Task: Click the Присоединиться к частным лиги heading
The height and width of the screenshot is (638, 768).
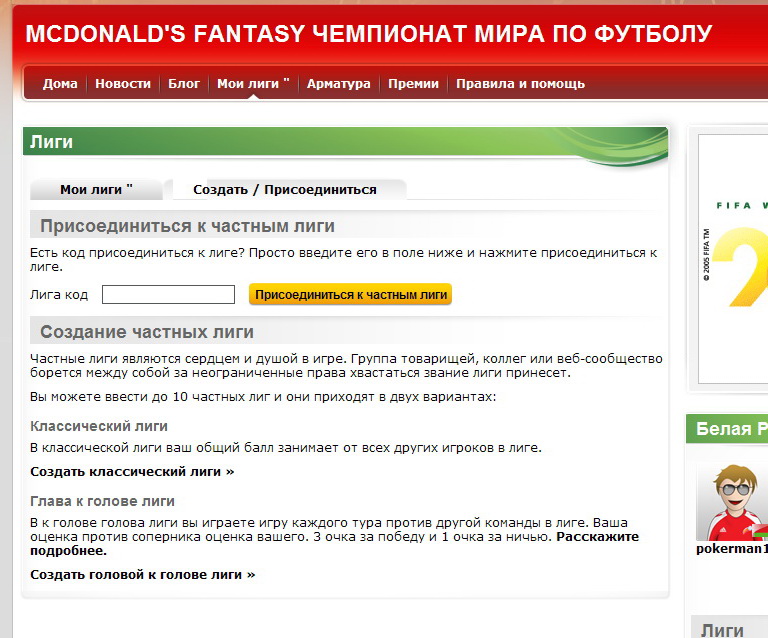Action: 188,226
